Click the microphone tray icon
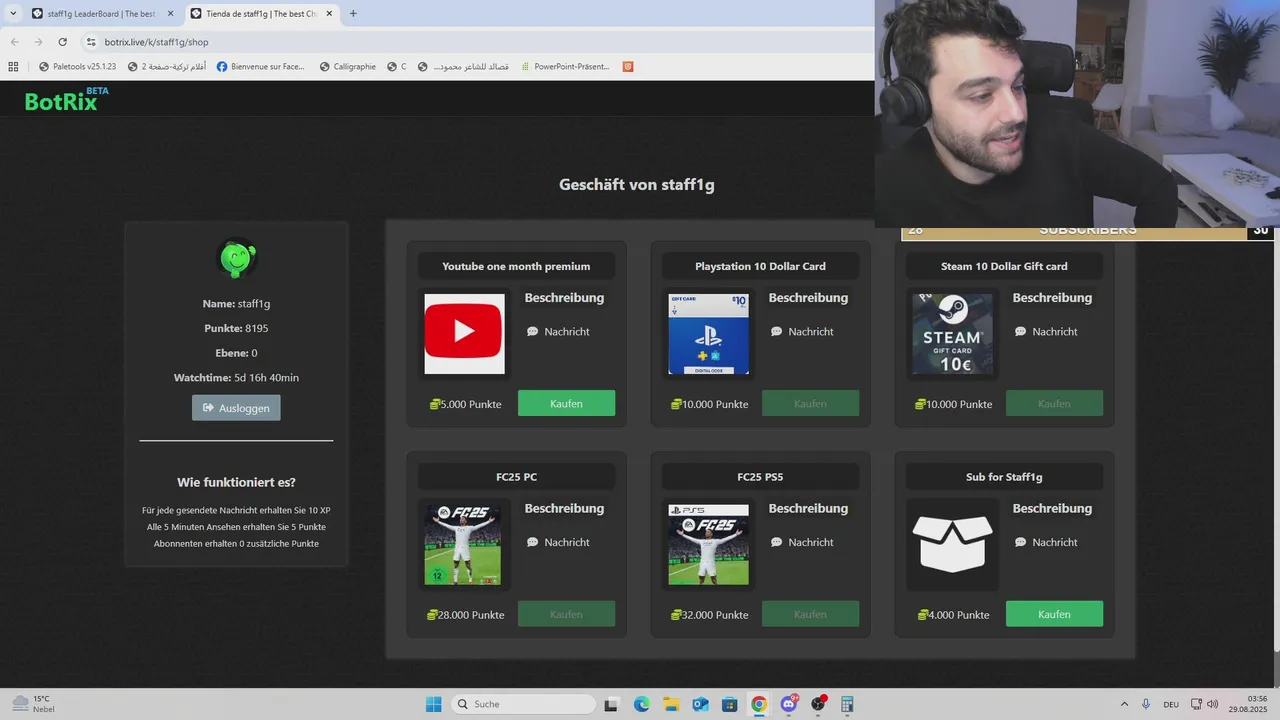This screenshot has height=720, width=1280. pos(1146,704)
